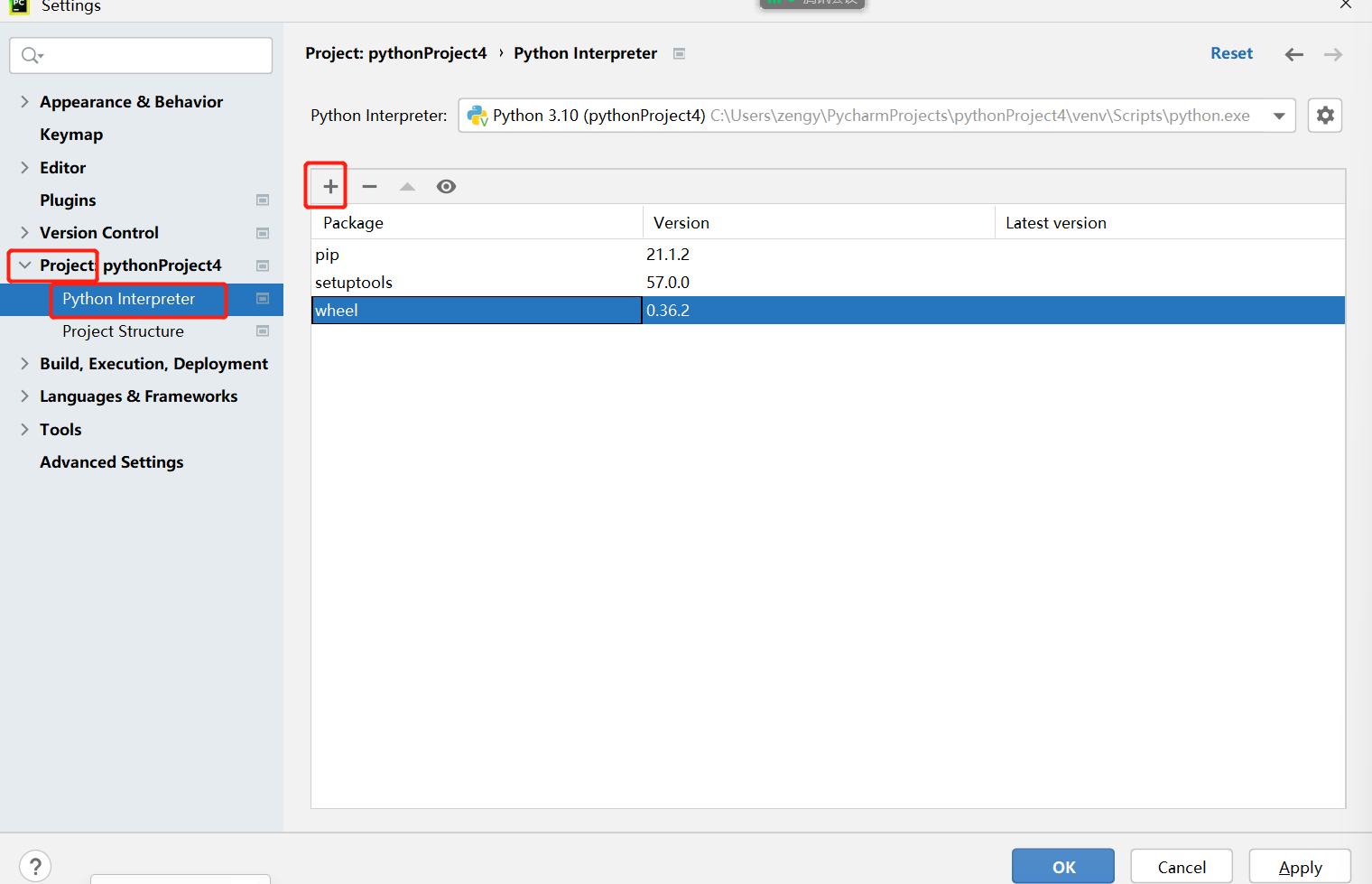The height and width of the screenshot is (884, 1372).
Task: Click the Reset link
Action: tap(1231, 53)
